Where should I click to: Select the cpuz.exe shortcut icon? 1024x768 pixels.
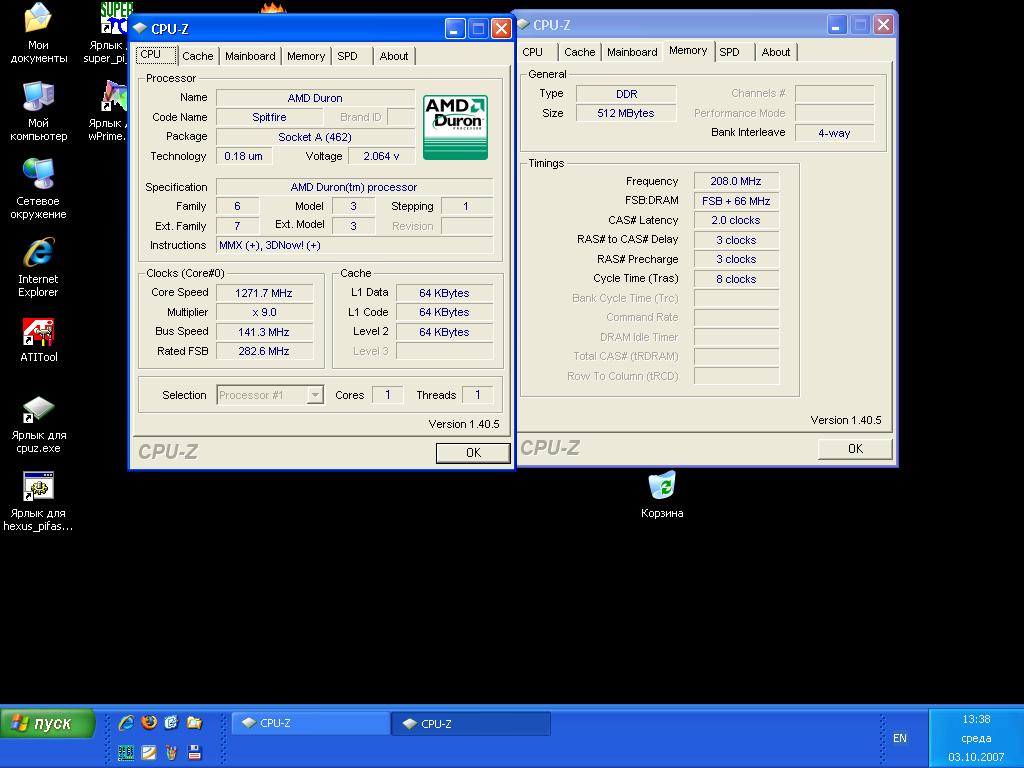(x=38, y=424)
